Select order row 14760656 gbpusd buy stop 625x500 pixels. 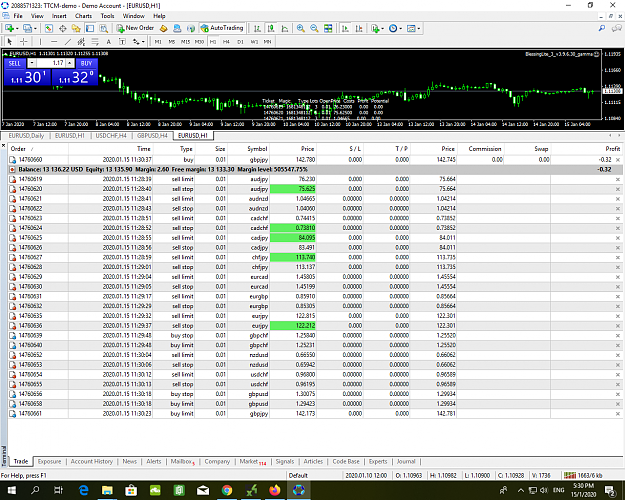315,394
